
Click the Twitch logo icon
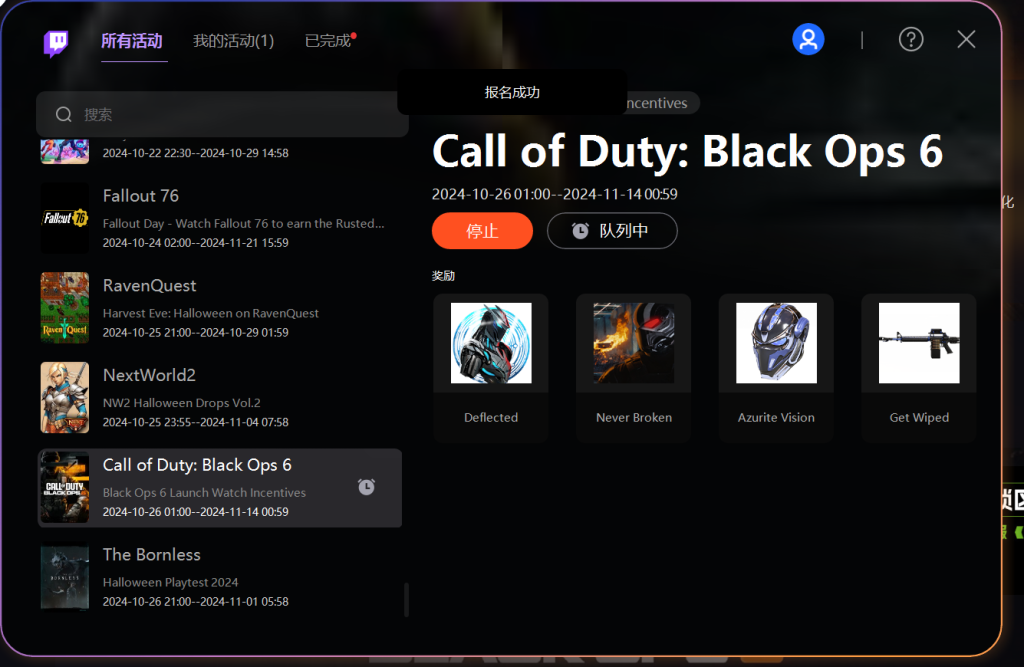[x=56, y=43]
